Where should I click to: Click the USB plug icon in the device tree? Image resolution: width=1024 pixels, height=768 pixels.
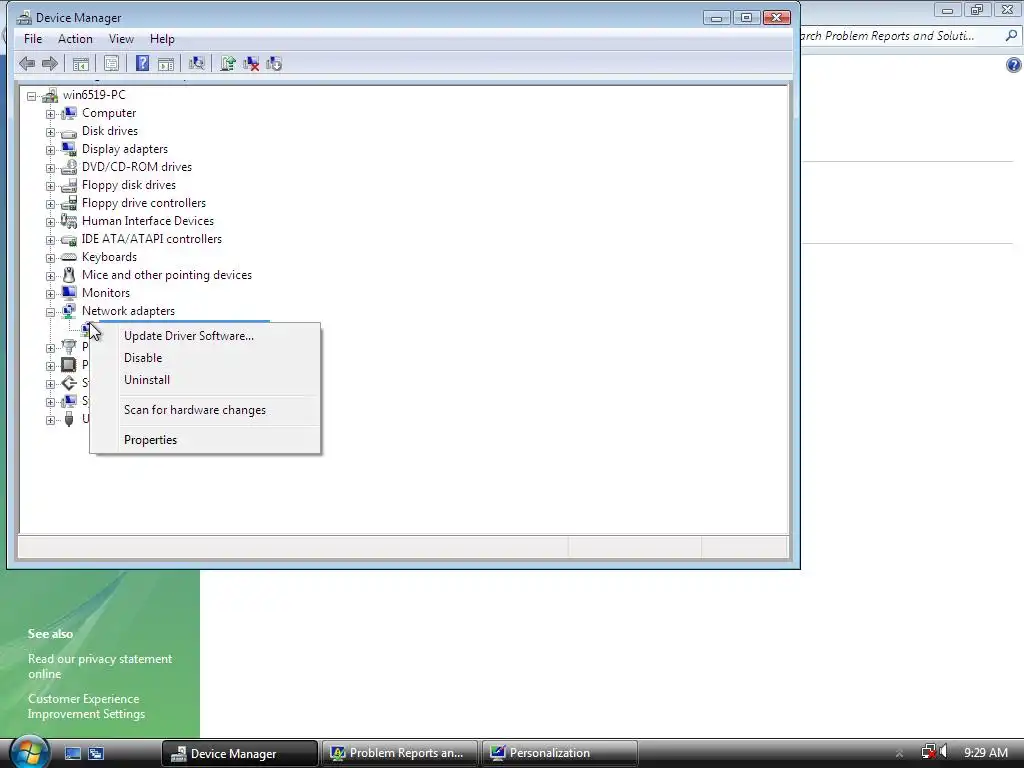coord(69,419)
